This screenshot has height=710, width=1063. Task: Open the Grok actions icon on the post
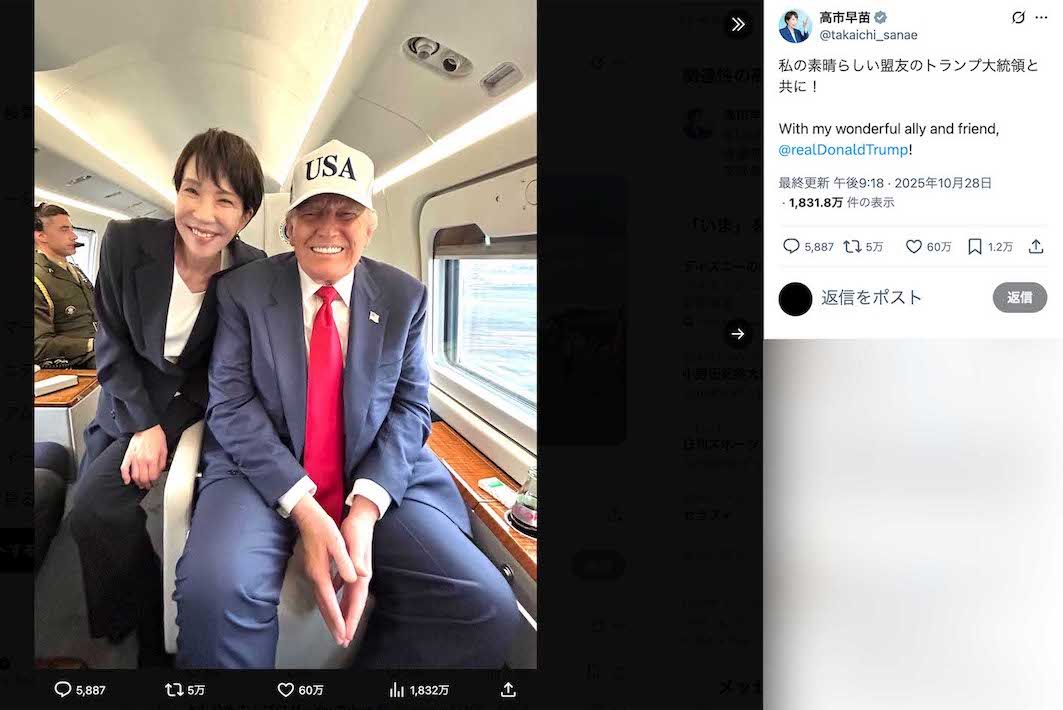point(1018,17)
